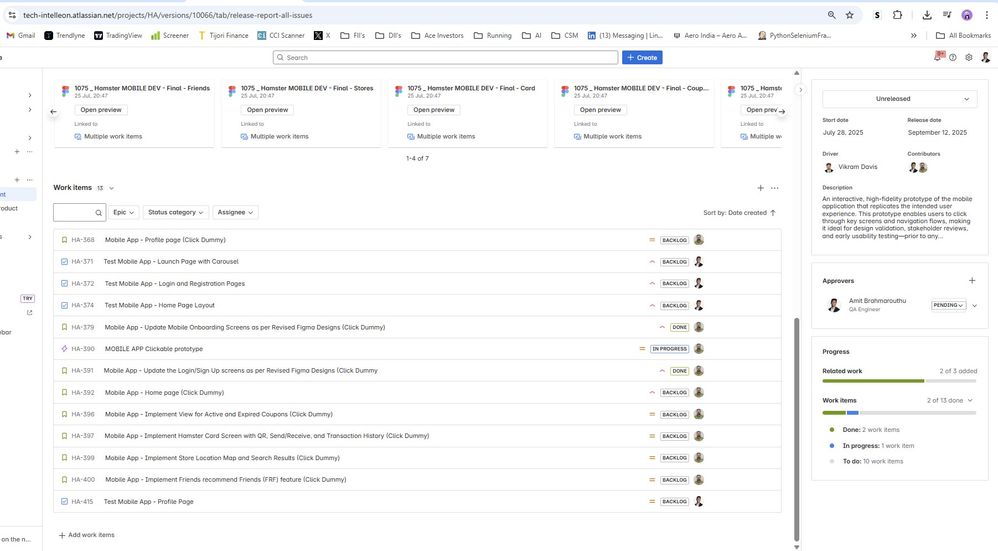Collapse the right details panel chevron
This screenshot has width=998, height=551.
click(x=801, y=90)
